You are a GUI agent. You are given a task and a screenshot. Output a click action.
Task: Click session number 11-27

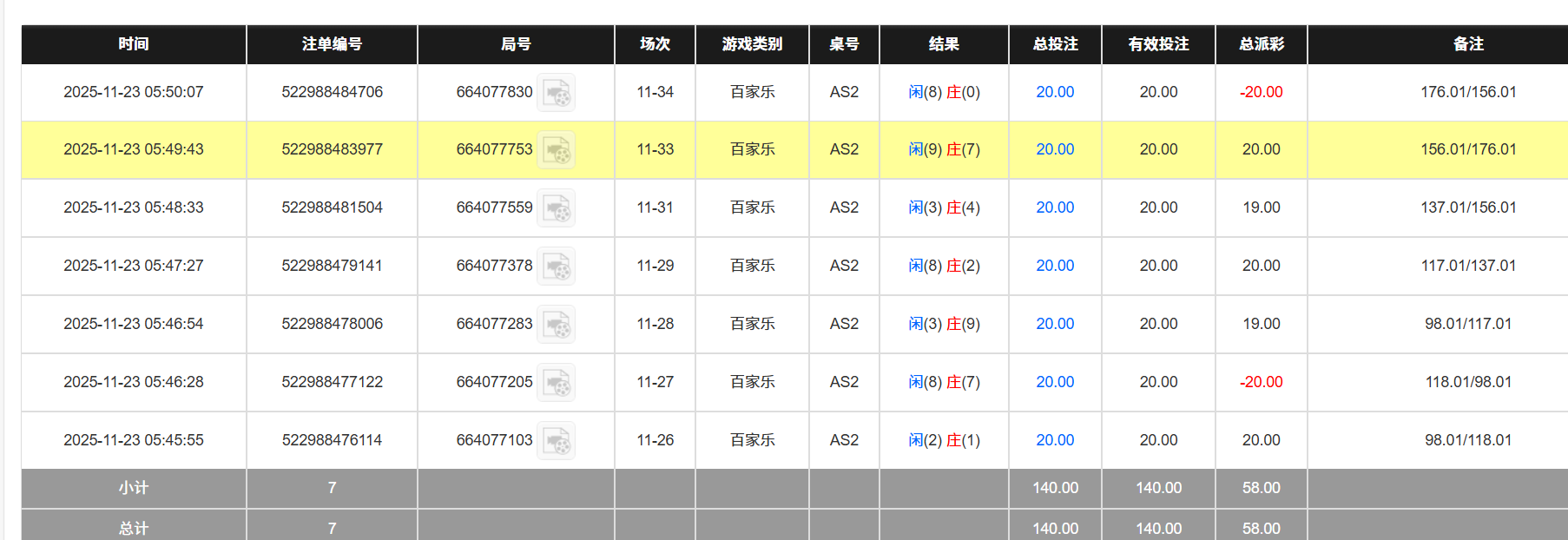point(655,382)
